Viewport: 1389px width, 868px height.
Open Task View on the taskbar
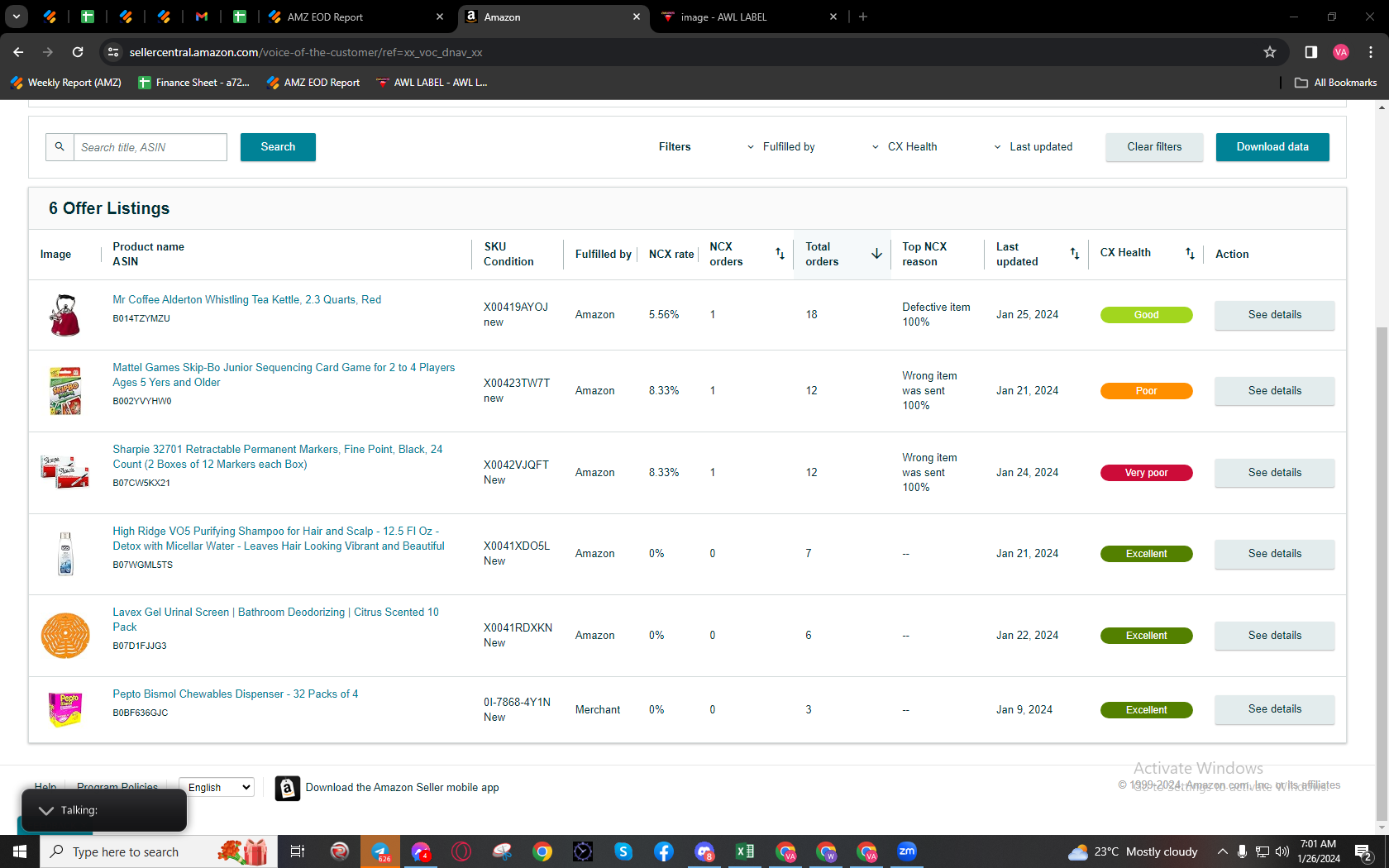298,851
